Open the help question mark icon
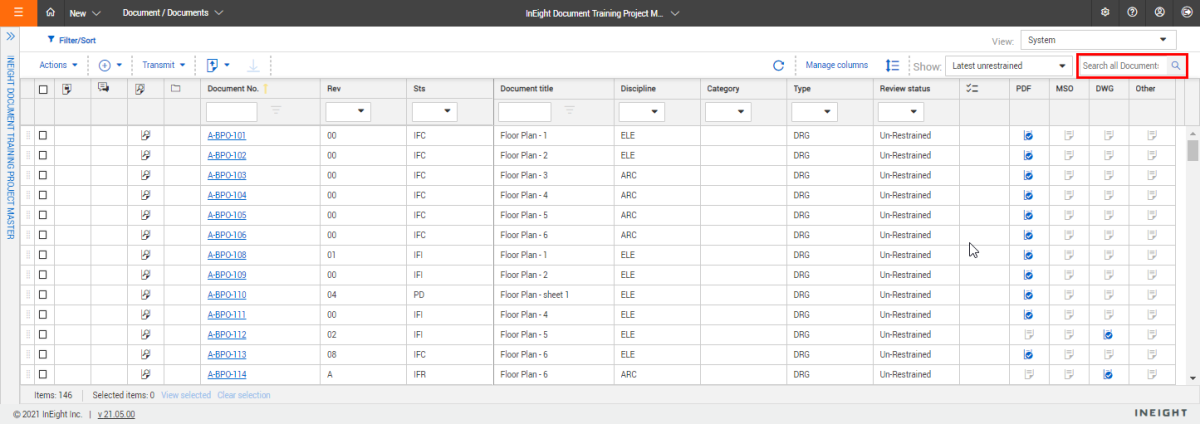The height and width of the screenshot is (424, 1200). [1132, 13]
